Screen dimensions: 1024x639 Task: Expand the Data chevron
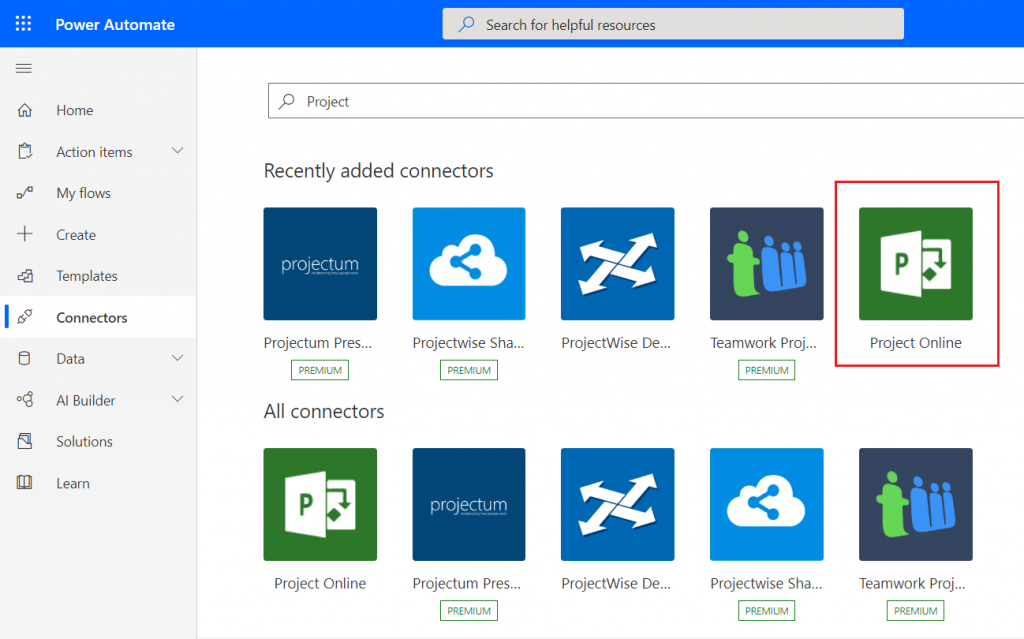tap(177, 358)
